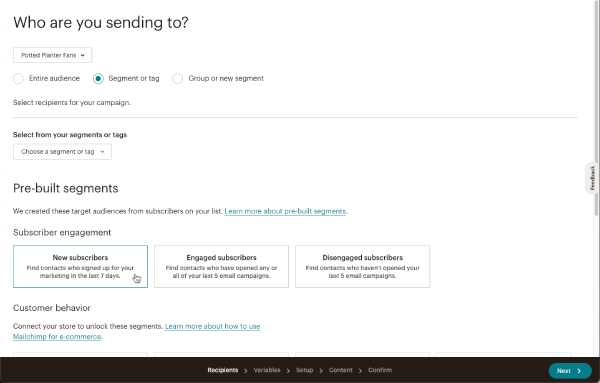Select the Segment or tag option
Viewport: 600px width, 383px height.
pyautogui.click(x=98, y=78)
